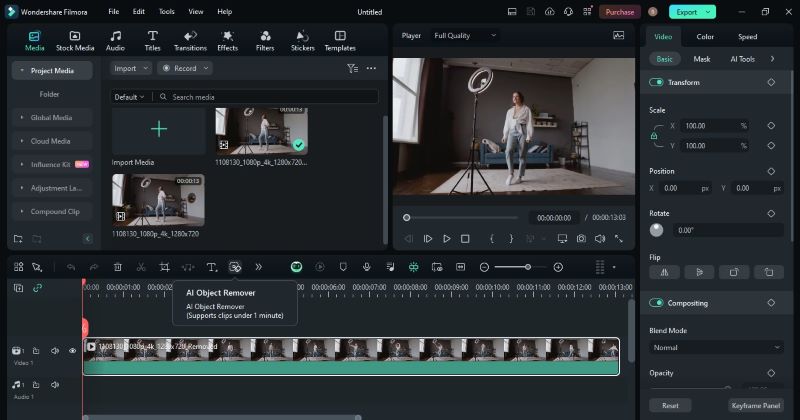Screen dimensions: 800x420
Task: Click the new folder icon in sidebar
Action: (x=18, y=239)
